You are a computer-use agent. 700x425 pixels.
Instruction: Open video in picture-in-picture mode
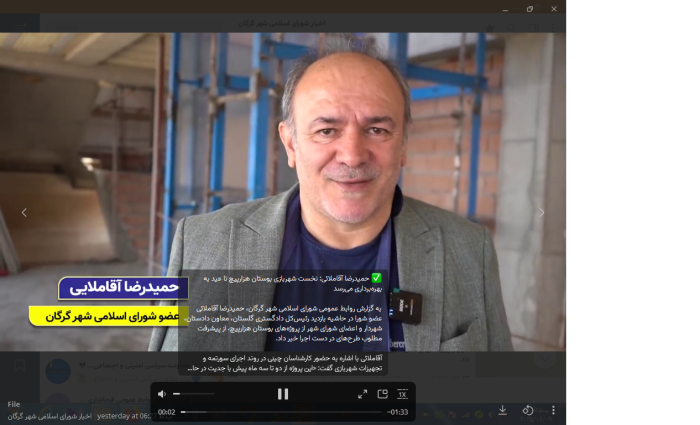(x=383, y=394)
